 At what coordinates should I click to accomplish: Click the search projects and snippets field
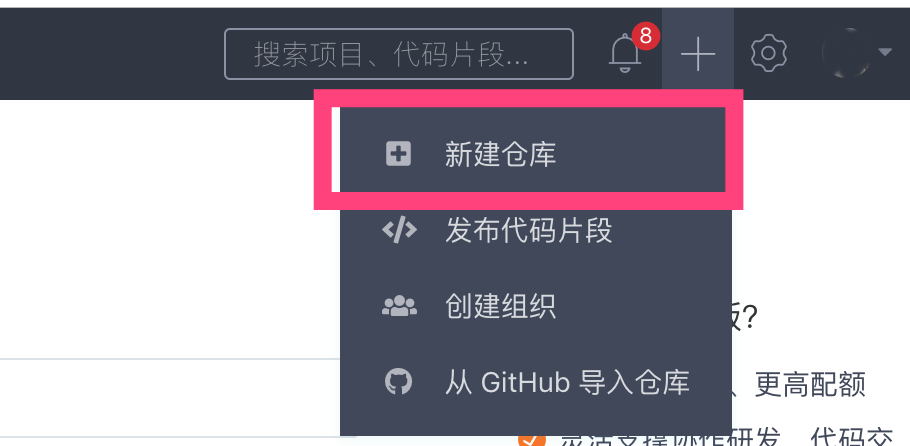click(399, 54)
